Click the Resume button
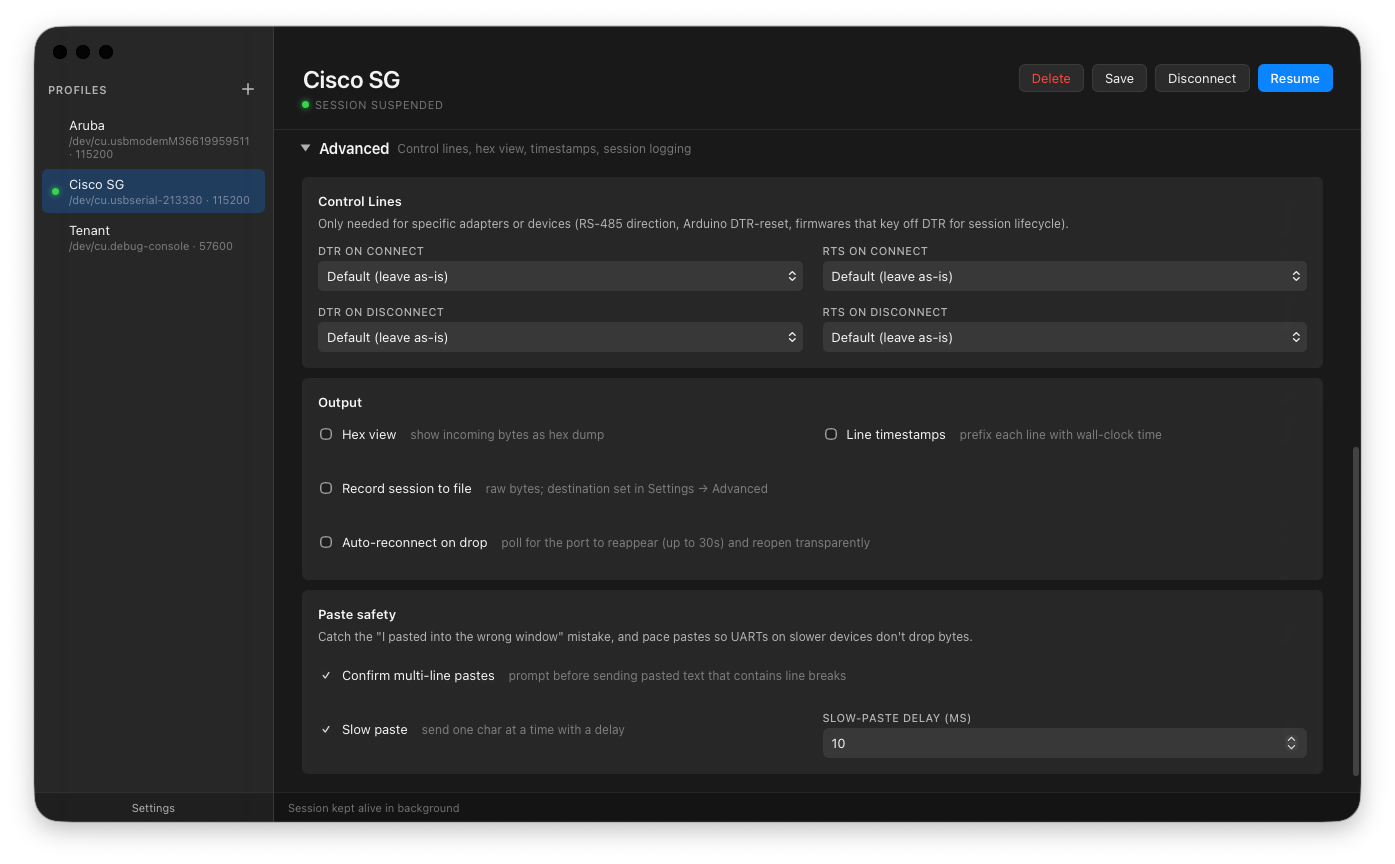1395x864 pixels. 1295,77
